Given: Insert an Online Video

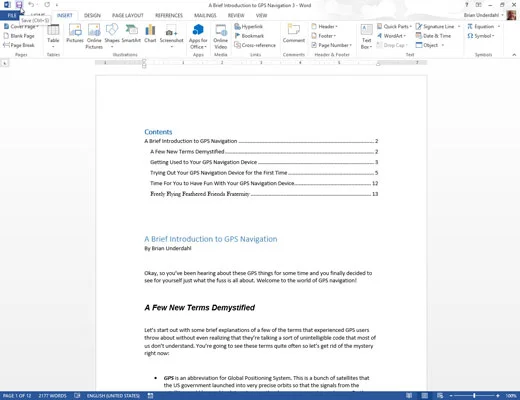Looking at the screenshot, I should (220, 37).
